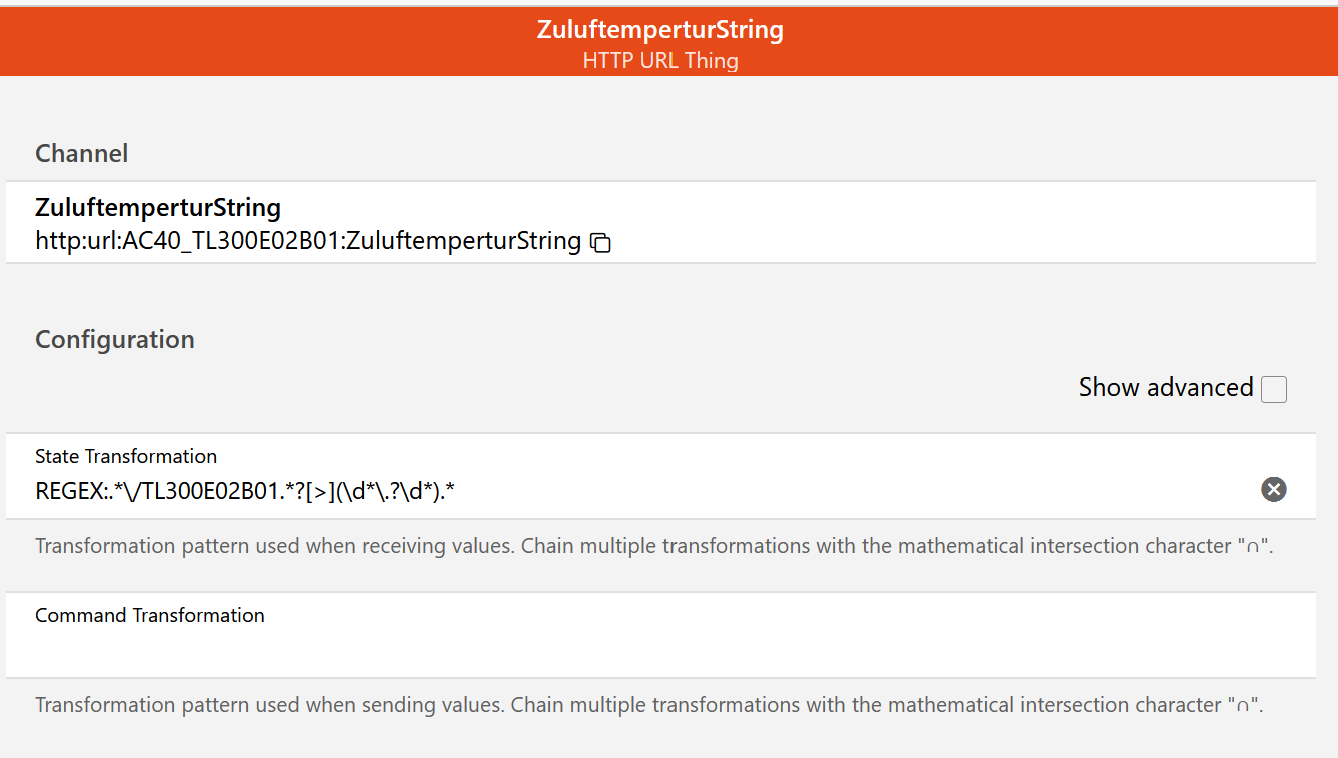This screenshot has width=1338, height=758.
Task: Enable the Show advanced checkbox
Action: click(x=1273, y=389)
